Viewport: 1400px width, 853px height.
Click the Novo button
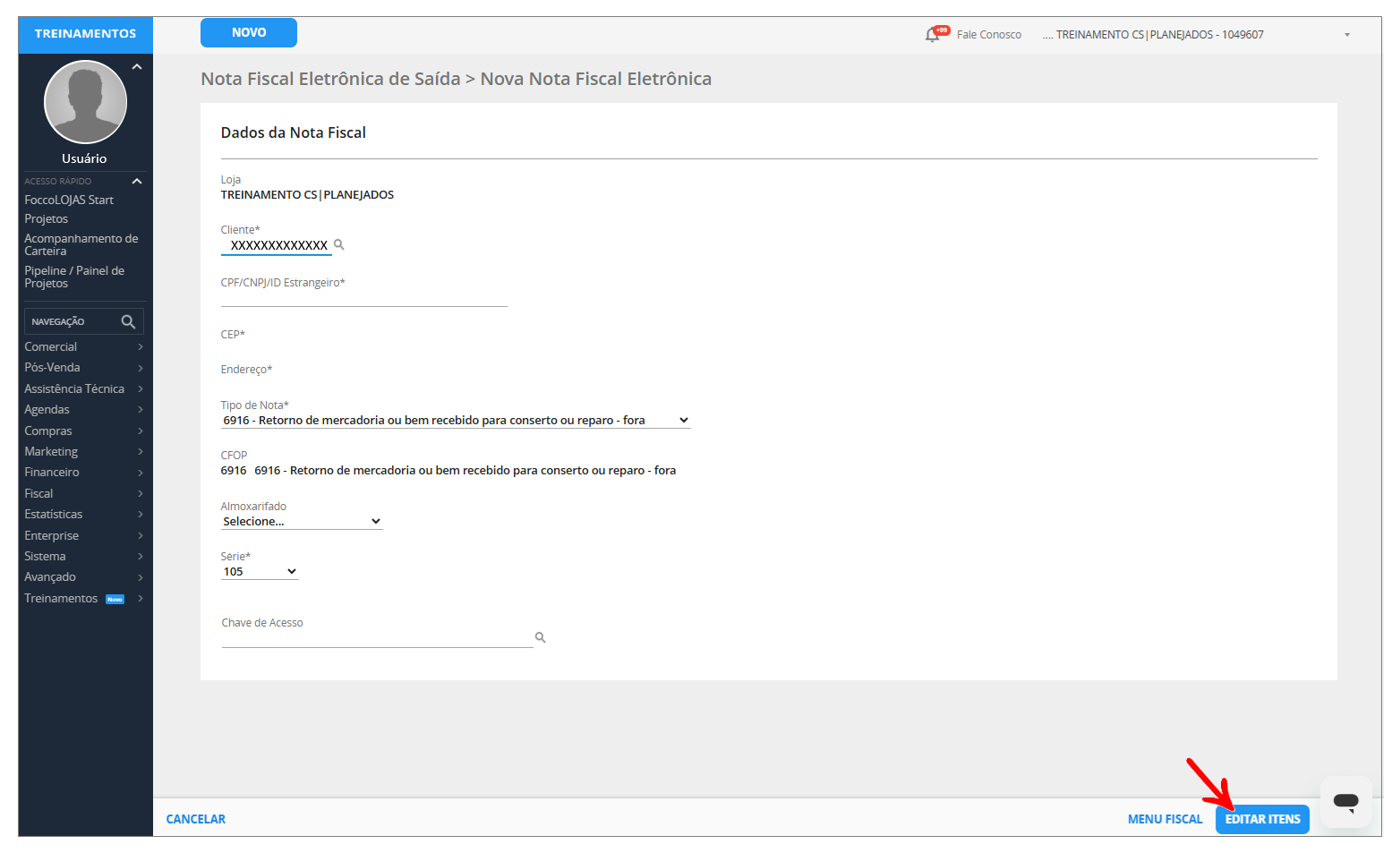pyautogui.click(x=249, y=33)
